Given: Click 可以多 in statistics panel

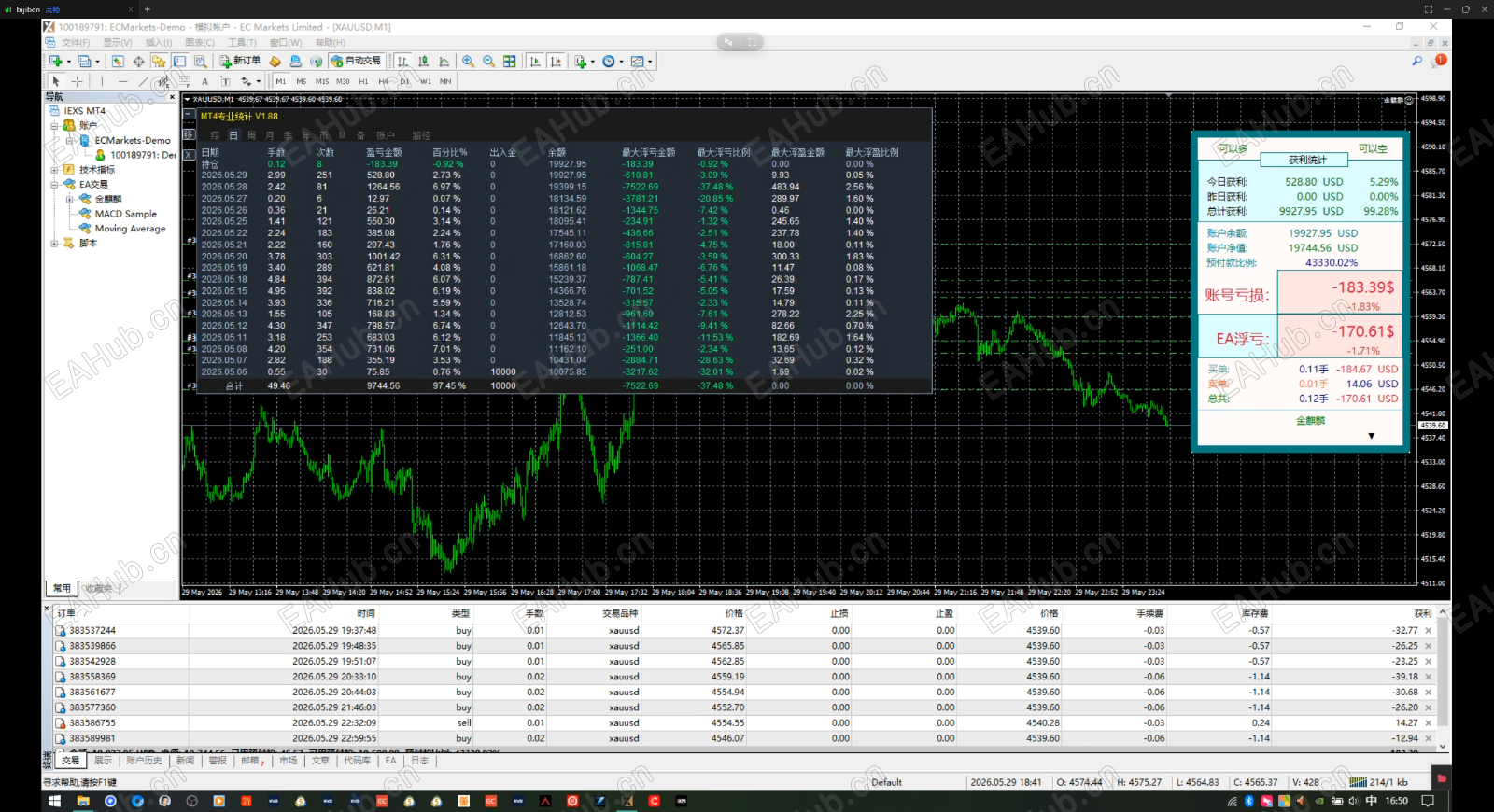Looking at the screenshot, I should (1233, 148).
